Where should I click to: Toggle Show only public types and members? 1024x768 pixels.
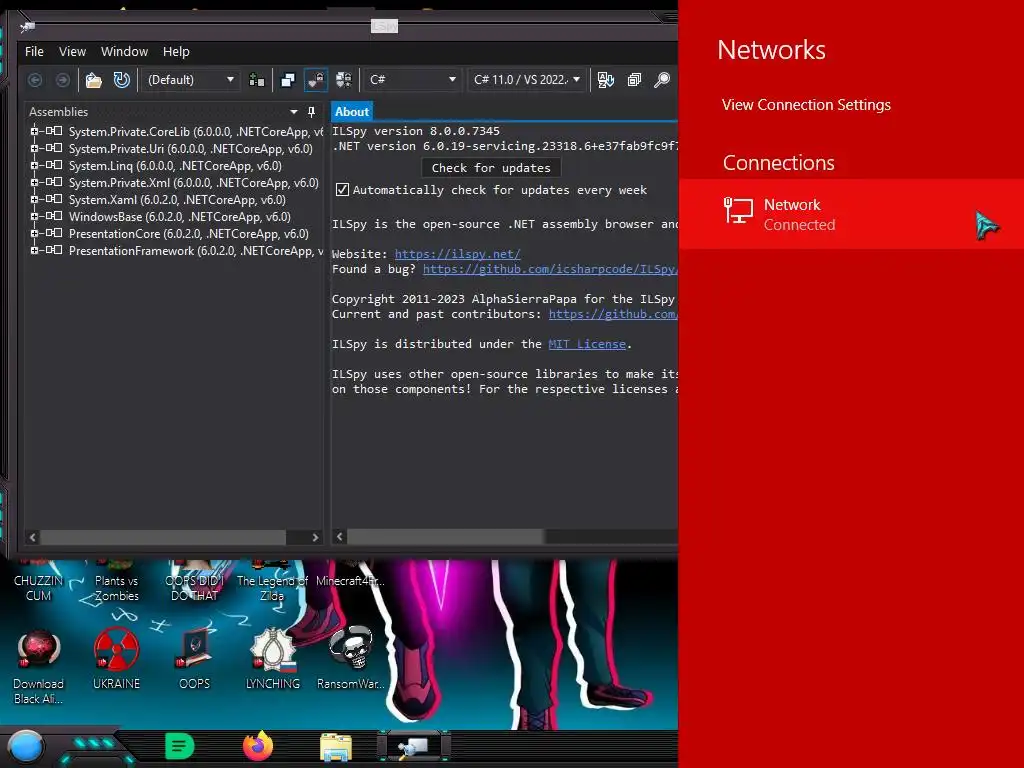point(288,80)
